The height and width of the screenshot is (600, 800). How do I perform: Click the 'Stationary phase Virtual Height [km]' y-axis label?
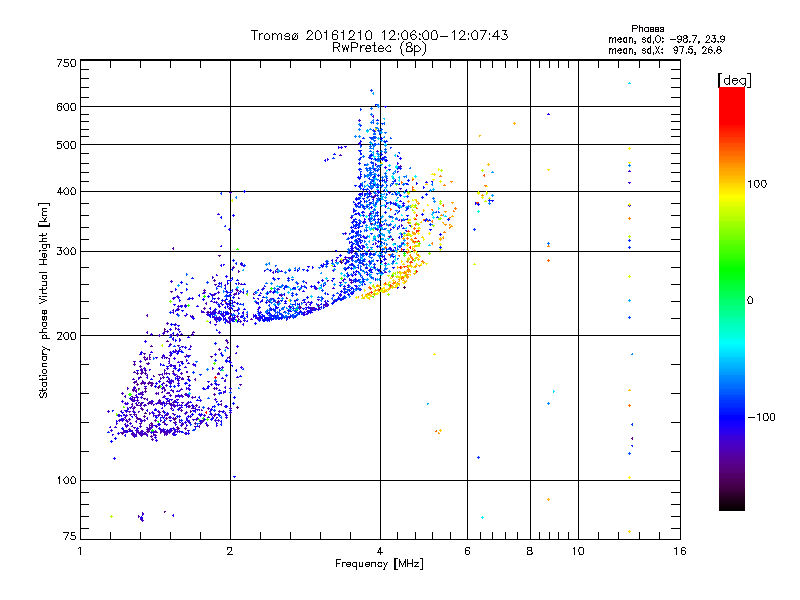44,301
